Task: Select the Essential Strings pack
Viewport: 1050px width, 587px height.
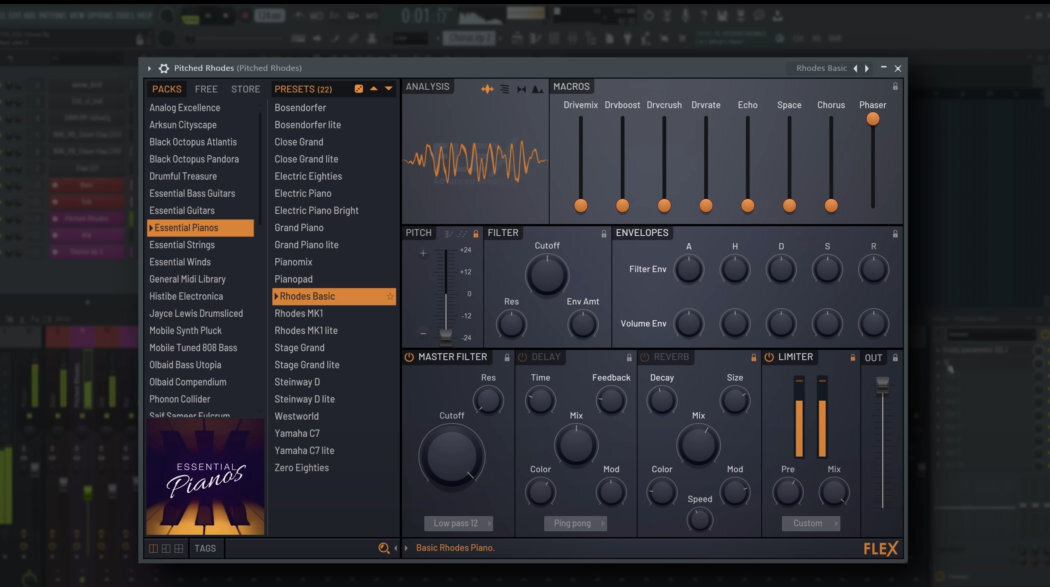Action: pyautogui.click(x=182, y=245)
